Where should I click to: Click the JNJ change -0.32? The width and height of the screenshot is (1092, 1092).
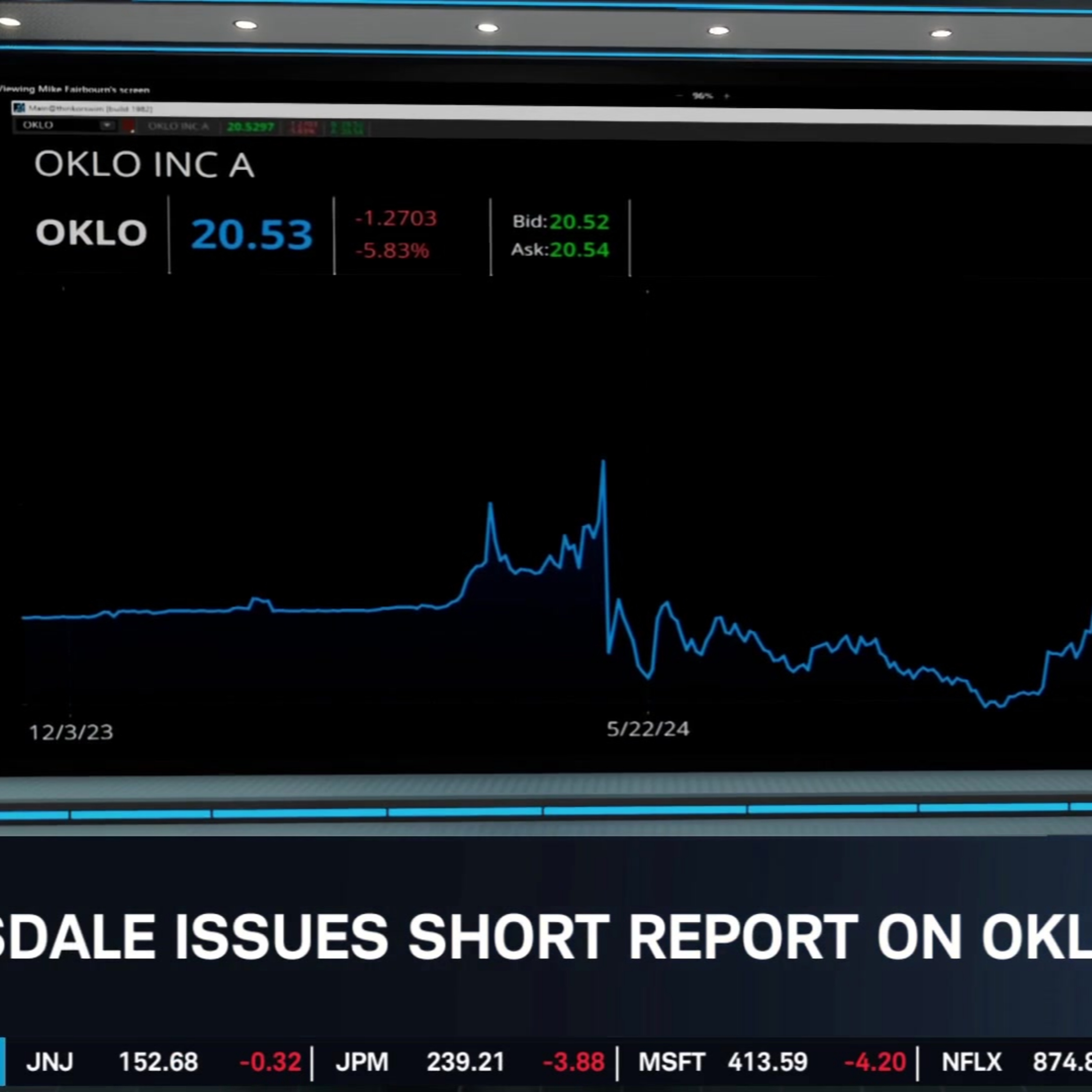click(270, 1061)
